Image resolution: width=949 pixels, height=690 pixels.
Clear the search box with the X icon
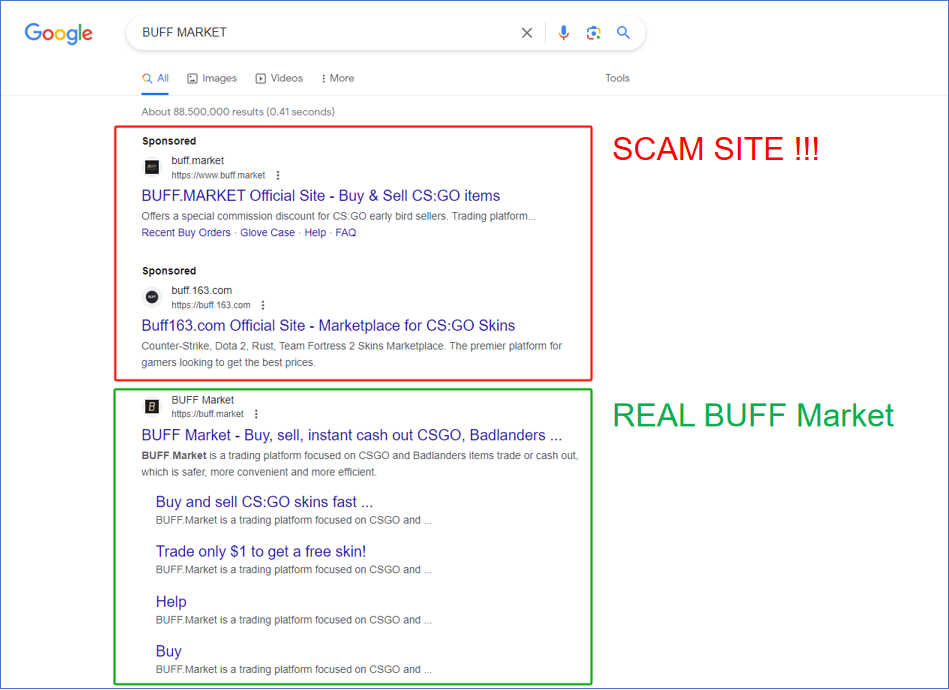(527, 32)
